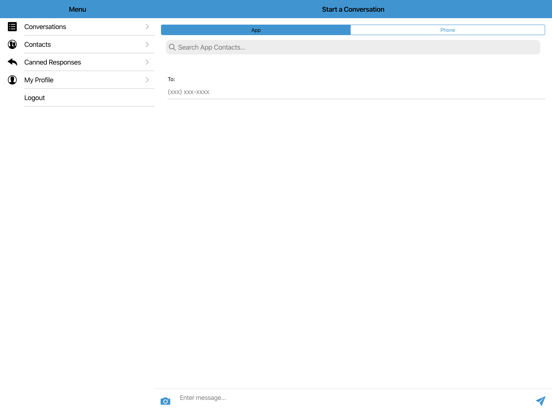Open Canned Responses via its chevron
This screenshot has height=414, width=552.
pyautogui.click(x=147, y=62)
